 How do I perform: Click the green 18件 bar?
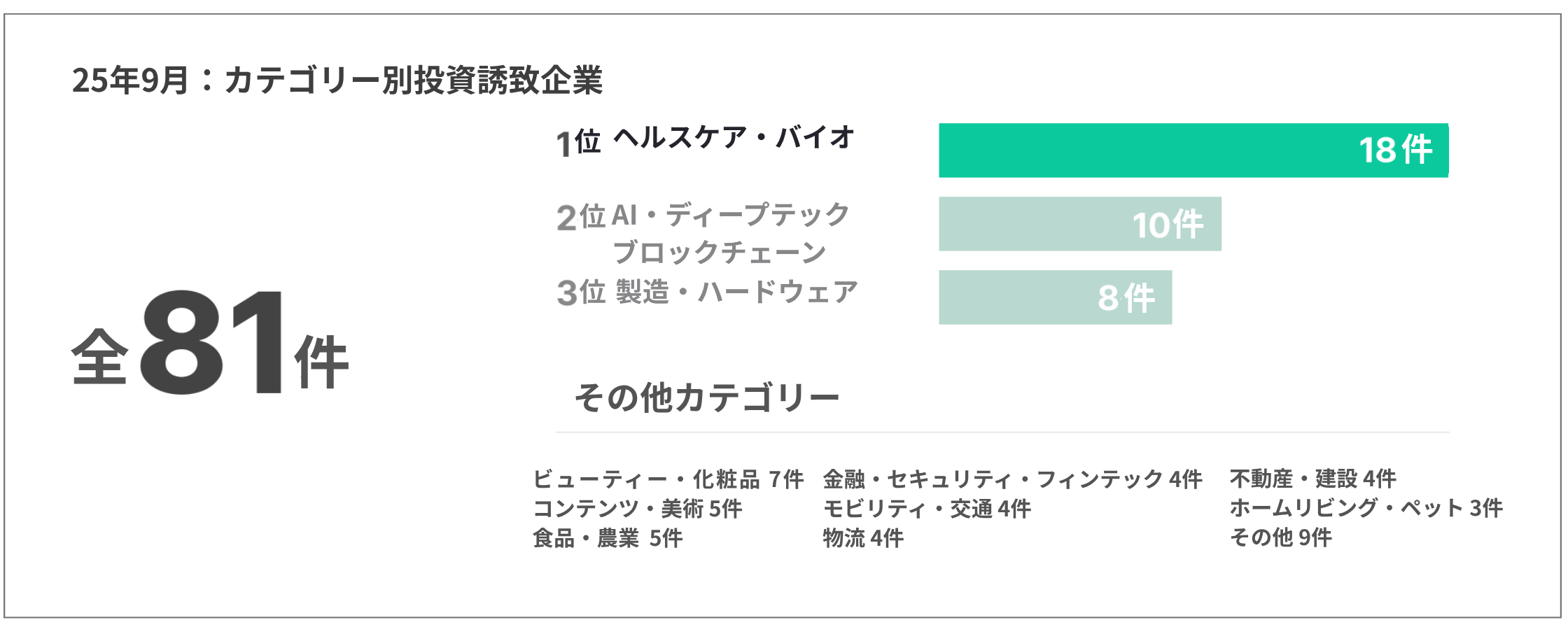click(1193, 150)
